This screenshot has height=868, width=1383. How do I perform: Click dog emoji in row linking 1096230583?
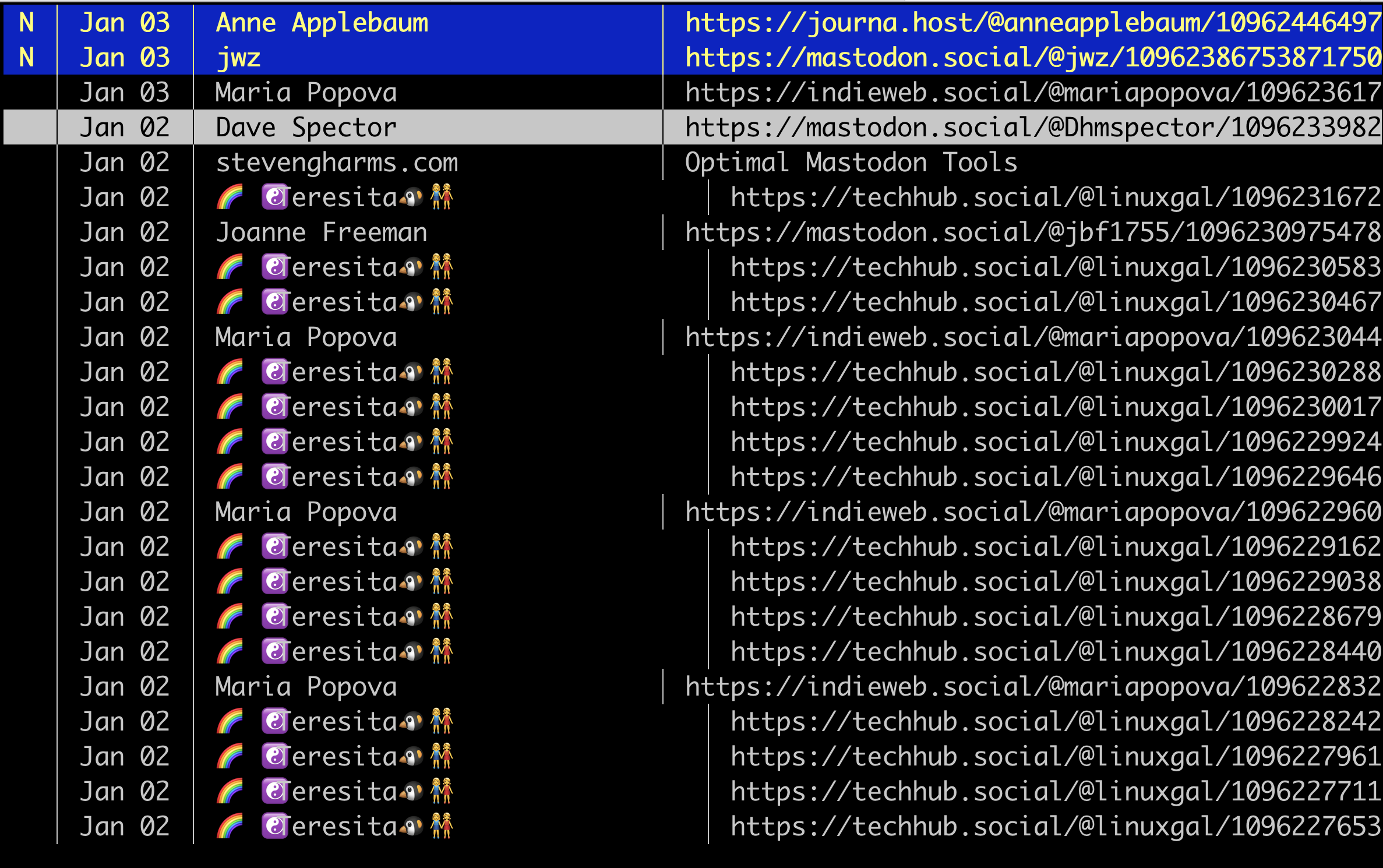tap(411, 267)
